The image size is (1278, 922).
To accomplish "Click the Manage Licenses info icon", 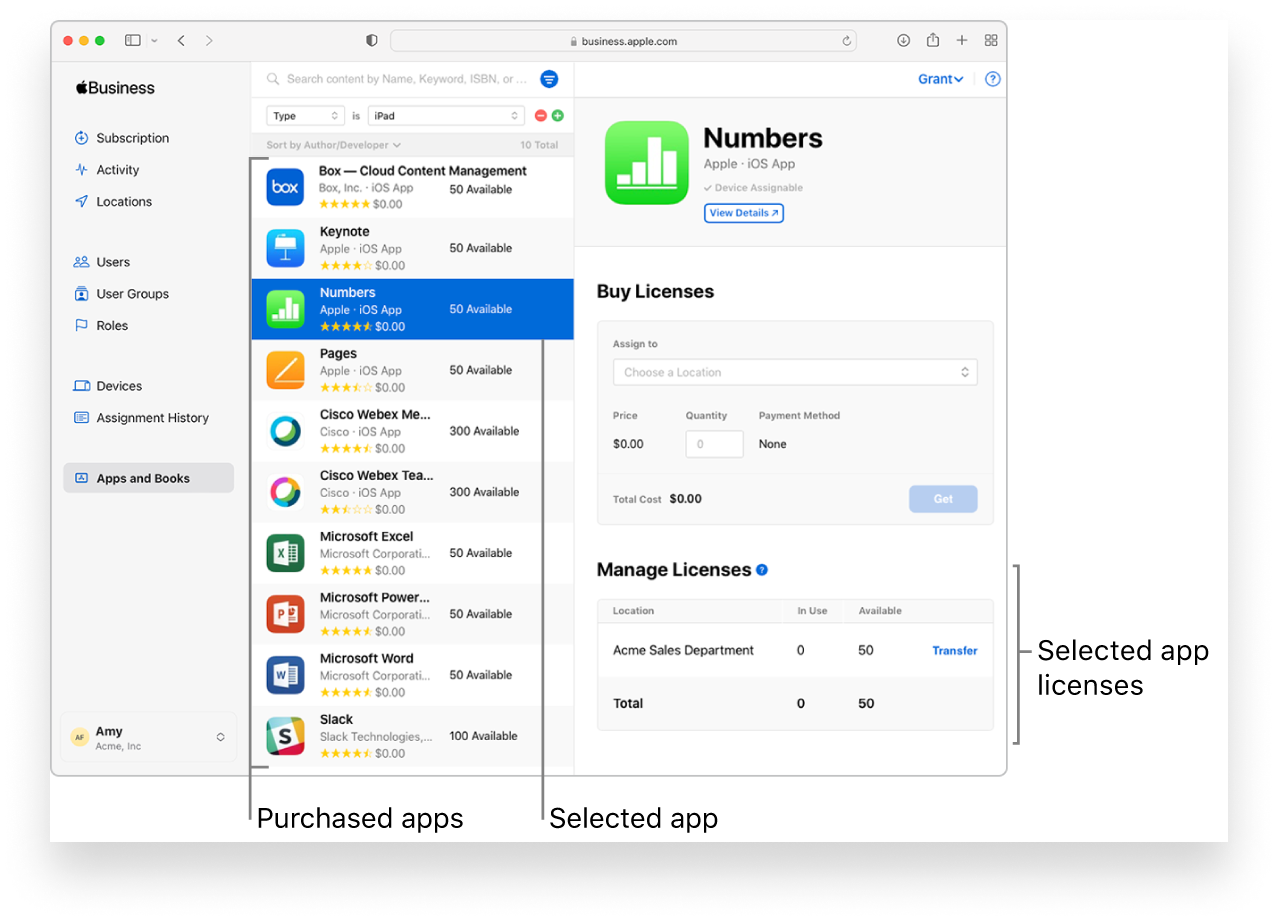I will [762, 570].
